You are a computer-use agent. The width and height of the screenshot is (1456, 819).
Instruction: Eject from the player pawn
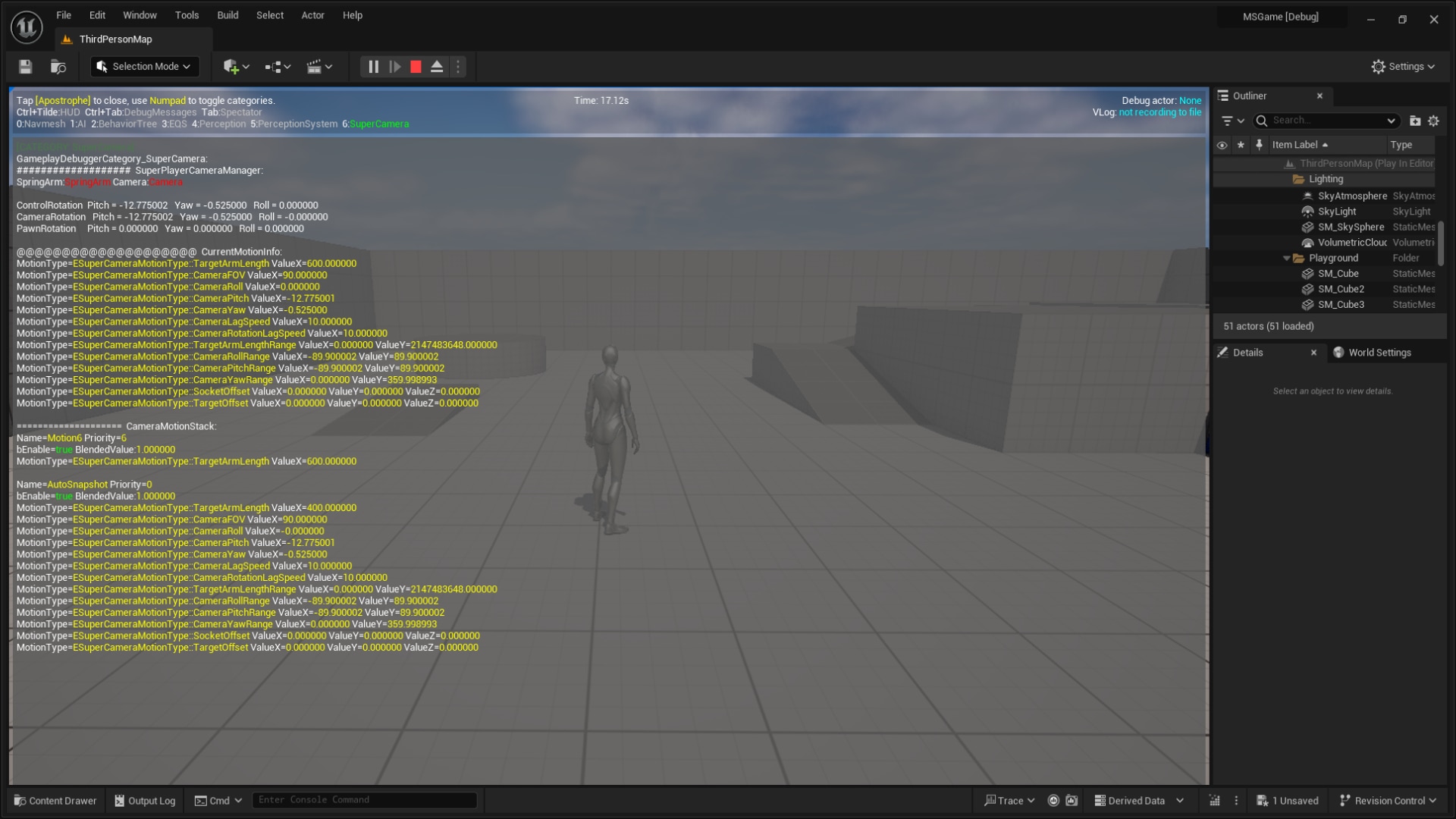[x=436, y=67]
